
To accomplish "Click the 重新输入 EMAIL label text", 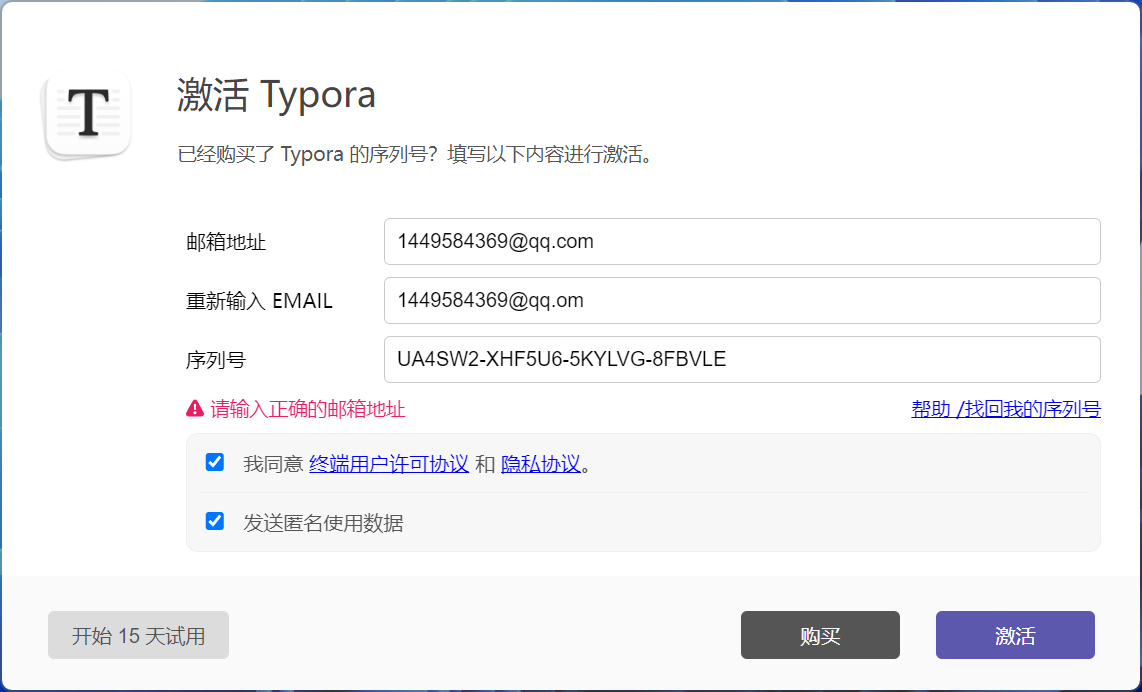I will click(x=259, y=301).
